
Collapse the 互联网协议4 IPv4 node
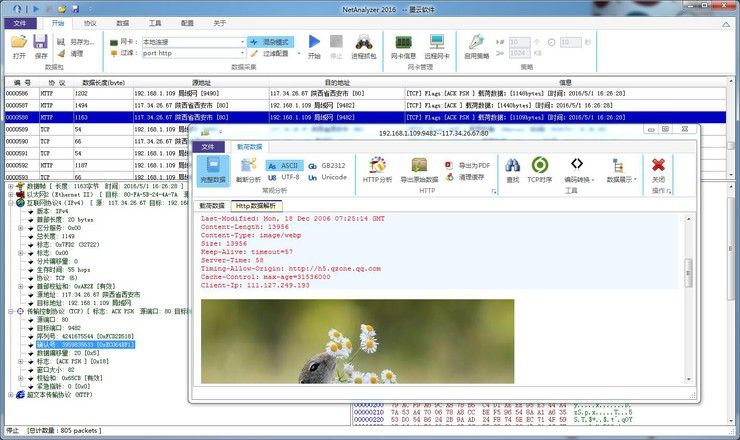11,203
